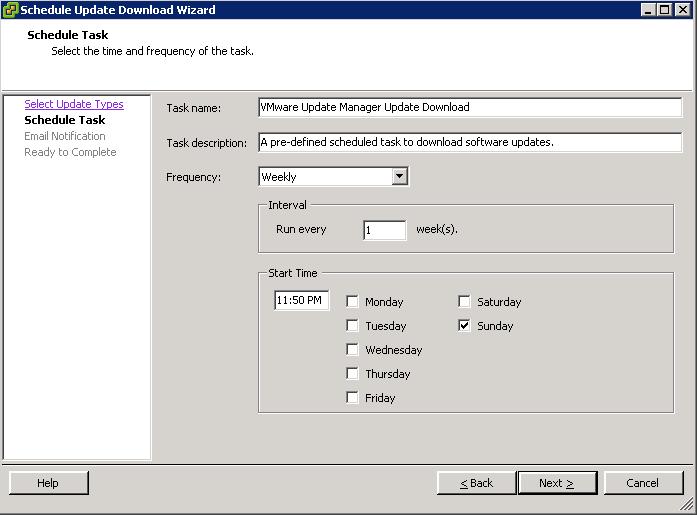Viewport: 697px width, 515px height.
Task: Click the Tuesday label text
Action: [x=386, y=326]
